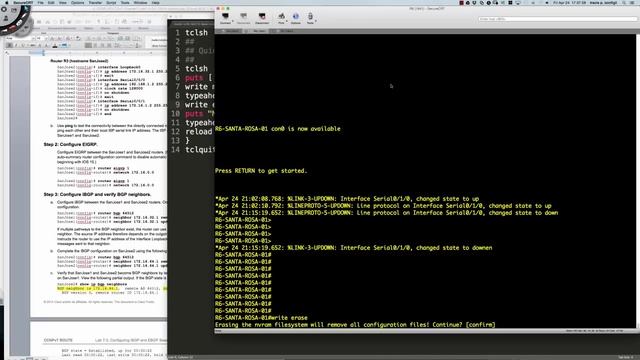Open the SecureCRT application menu
The width and height of the screenshot is (640, 360).
23,2
